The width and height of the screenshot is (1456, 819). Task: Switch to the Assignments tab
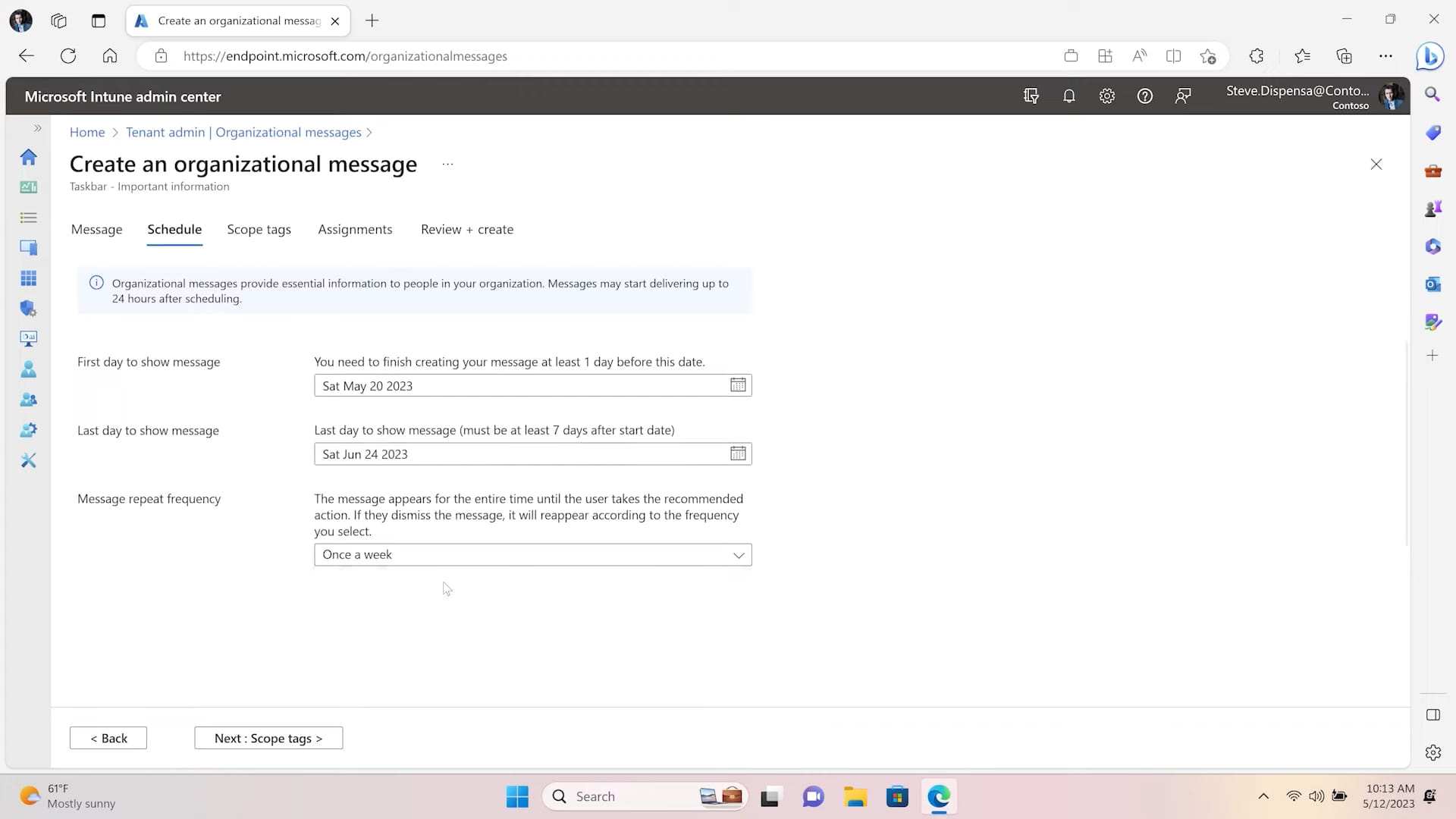point(355,229)
